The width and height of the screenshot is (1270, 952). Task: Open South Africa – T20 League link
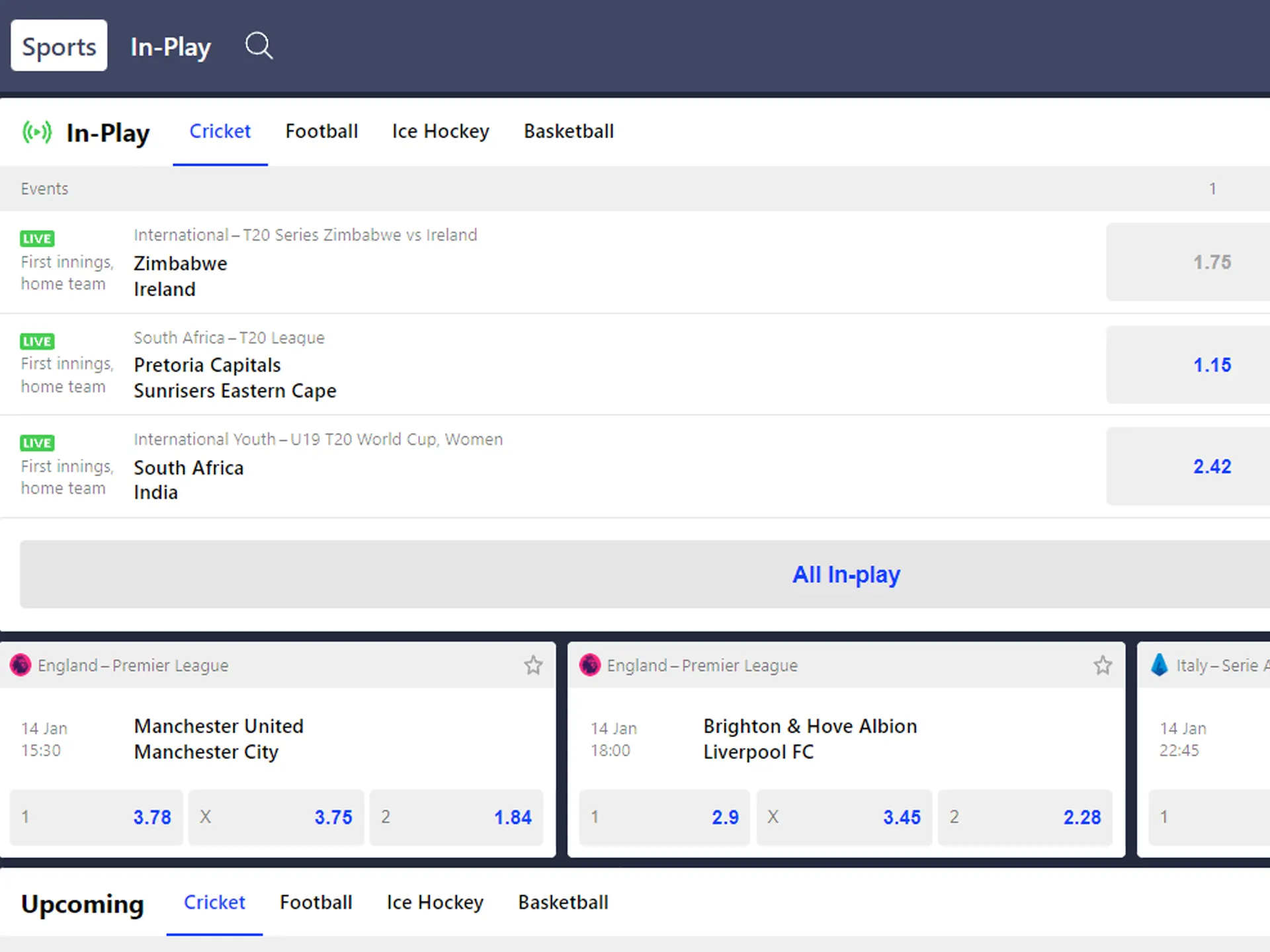pos(229,338)
